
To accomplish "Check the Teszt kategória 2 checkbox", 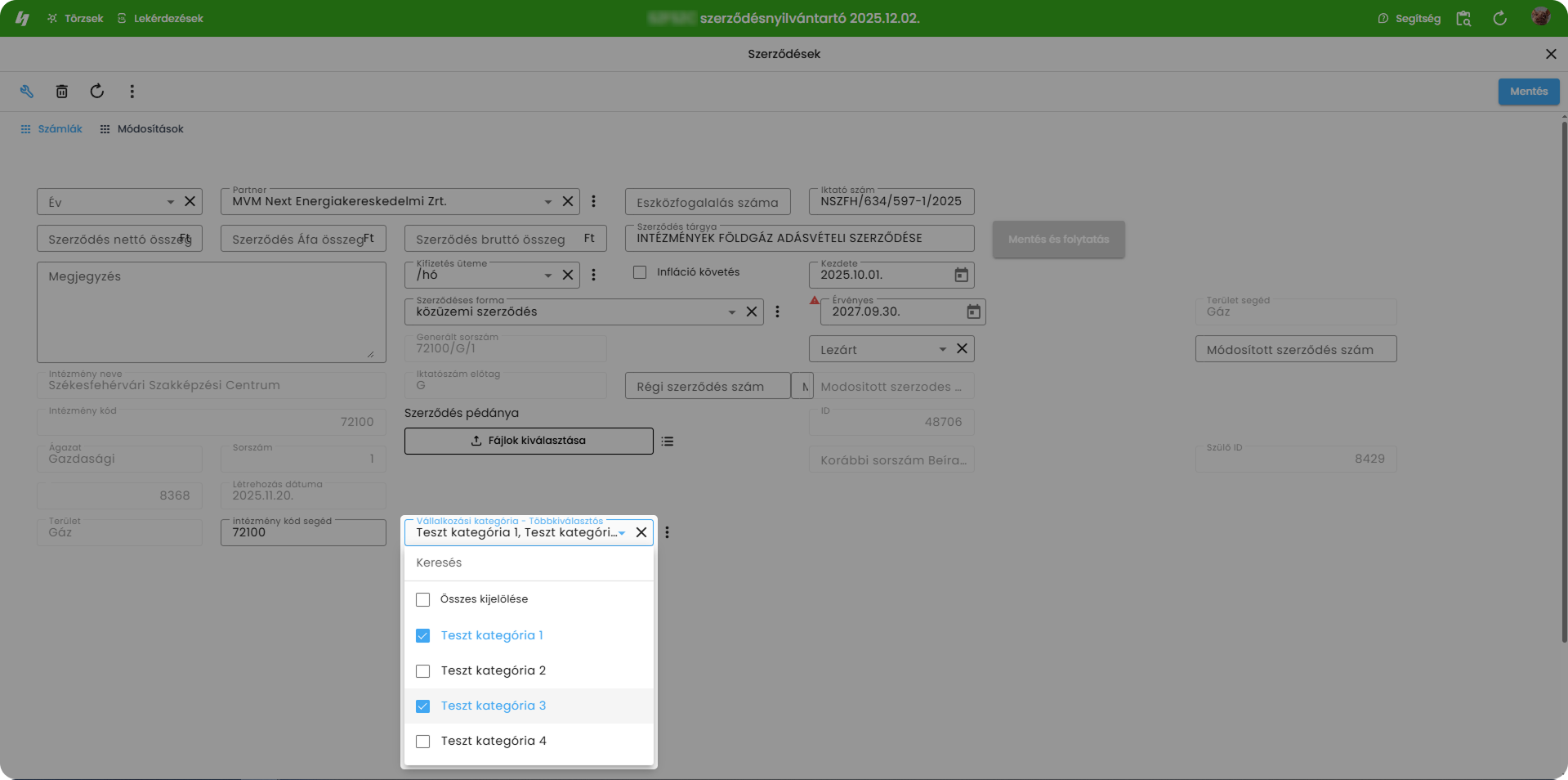I will [422, 671].
